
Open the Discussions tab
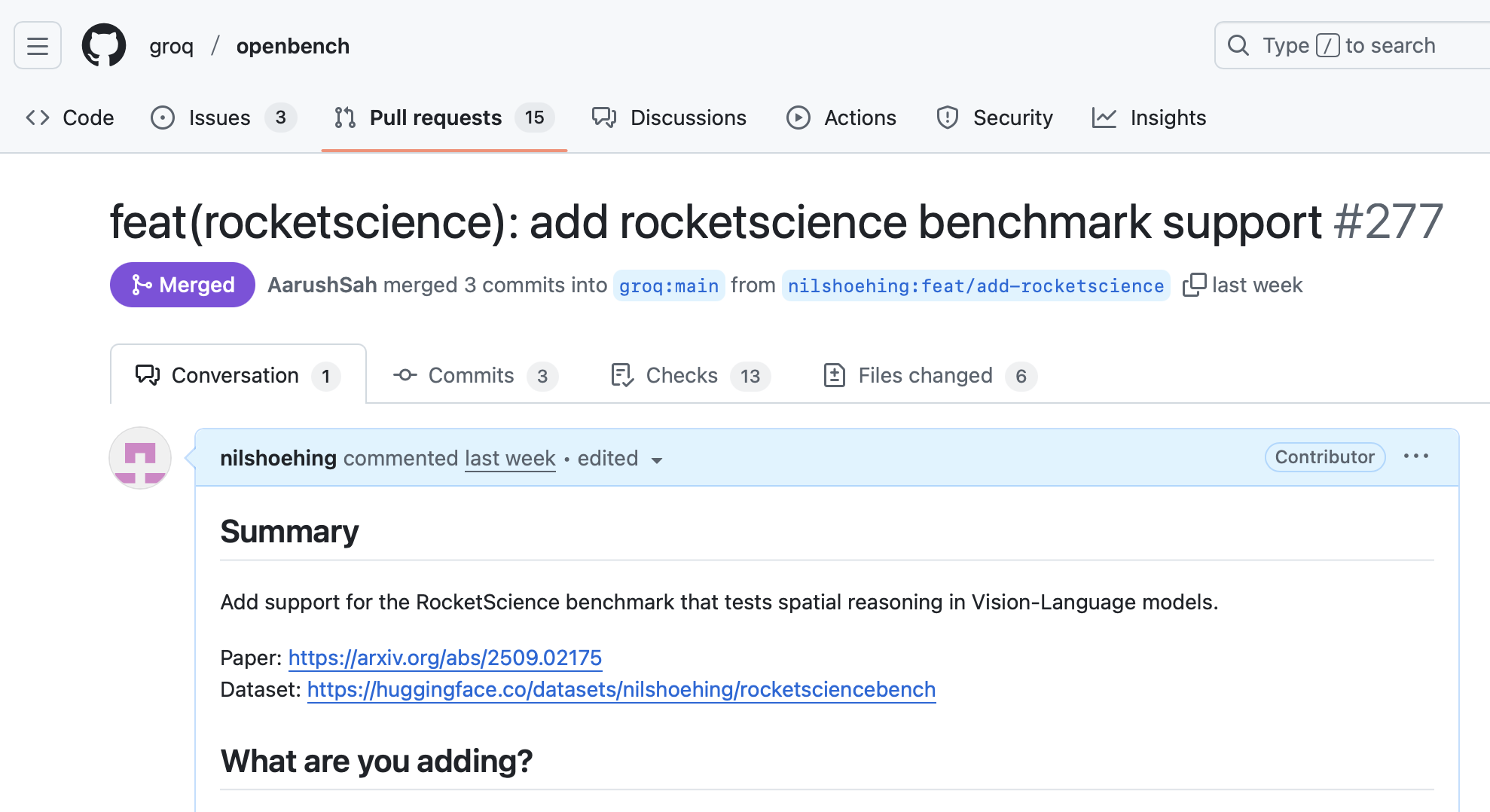pos(669,118)
